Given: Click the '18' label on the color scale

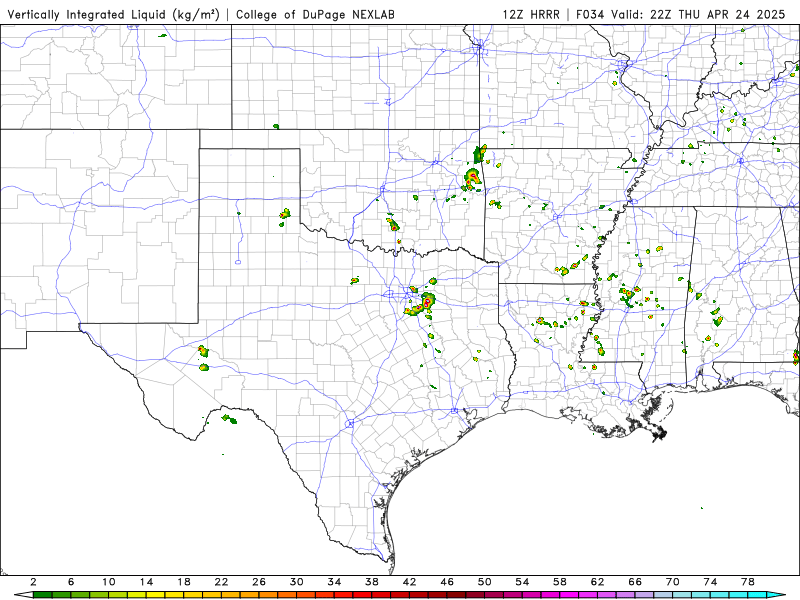Looking at the screenshot, I should point(184,582).
